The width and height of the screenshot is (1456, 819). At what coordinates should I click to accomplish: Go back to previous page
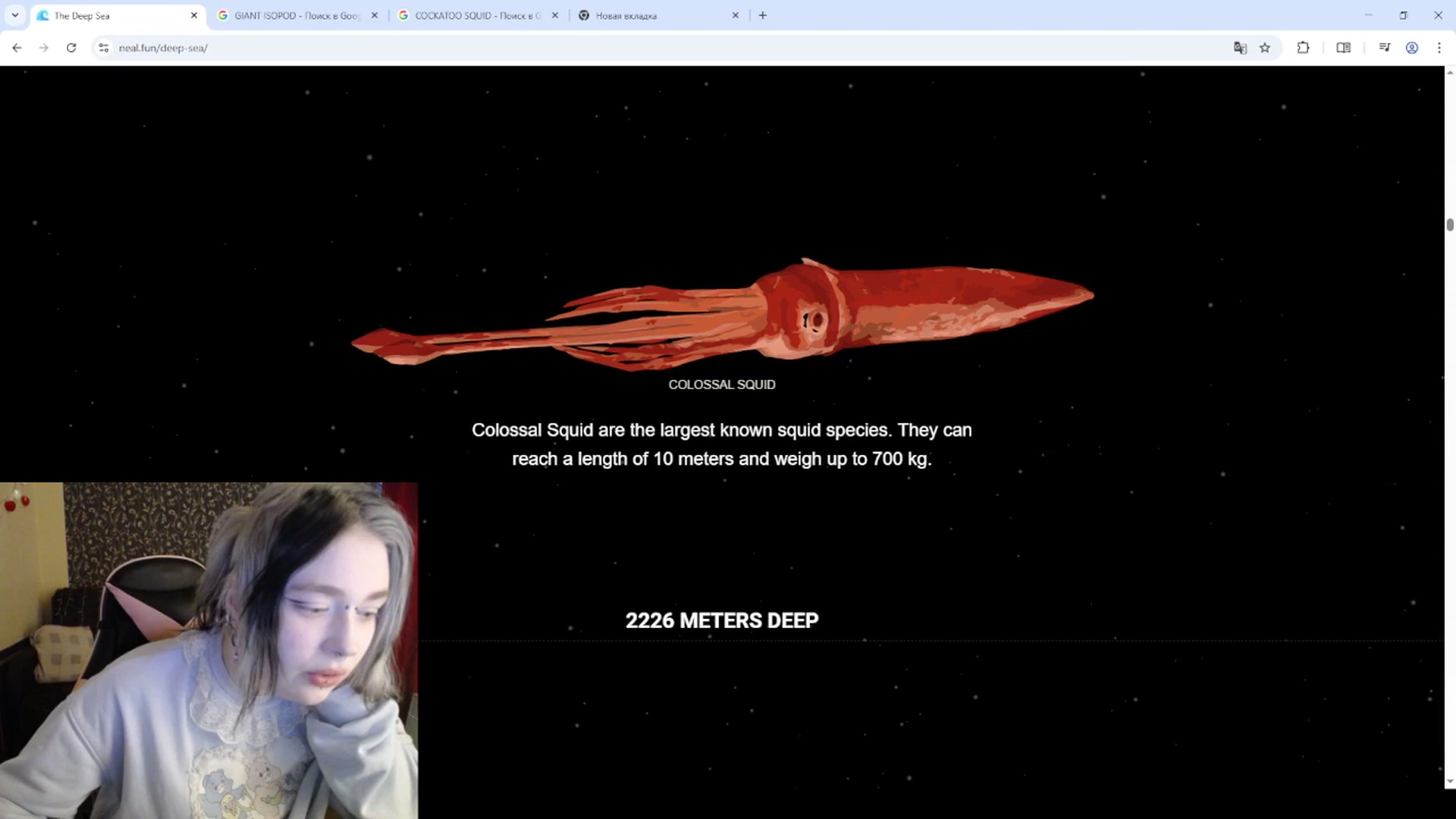point(17,48)
